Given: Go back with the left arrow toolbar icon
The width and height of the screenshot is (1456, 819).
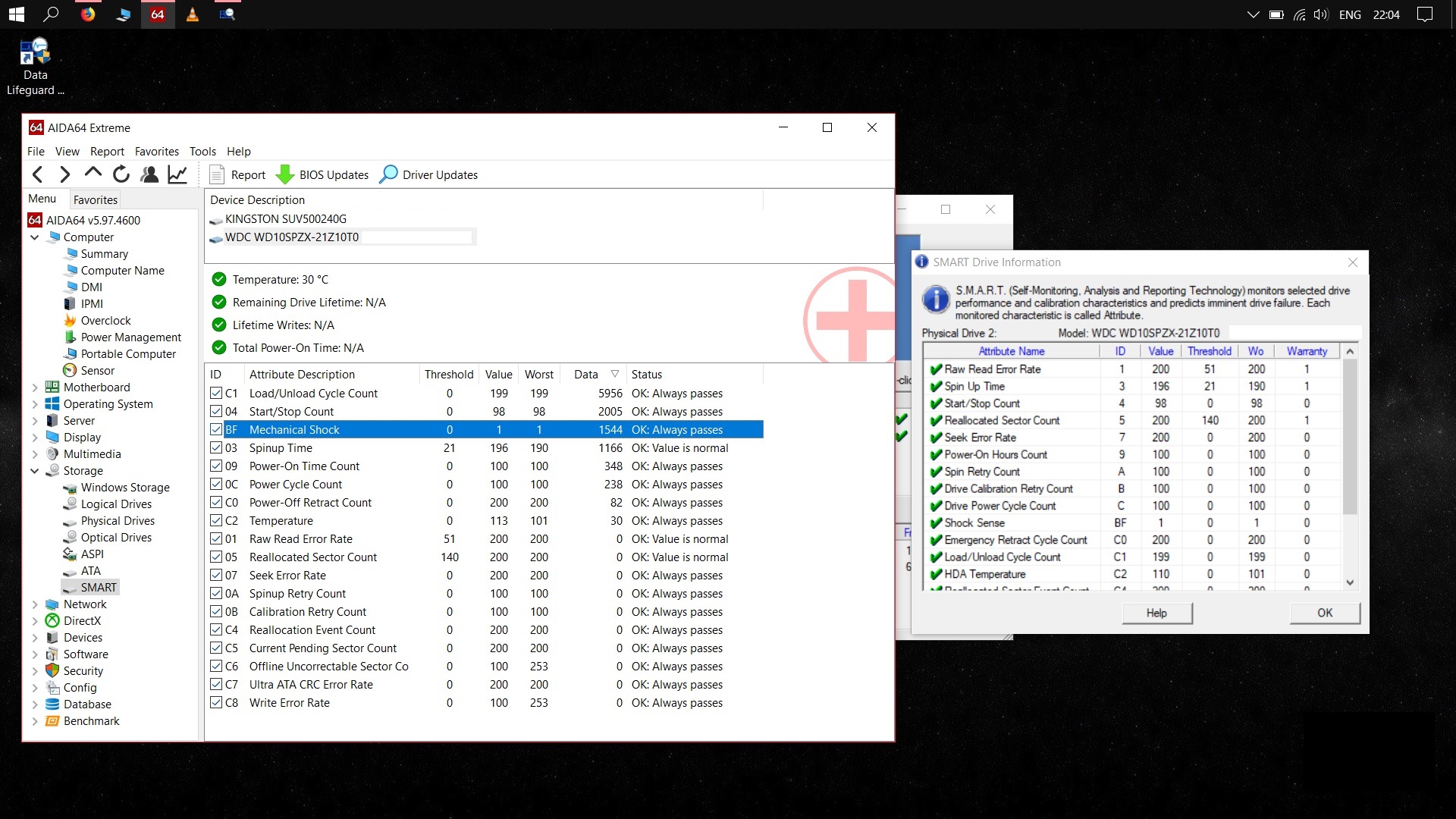Looking at the screenshot, I should click(37, 174).
